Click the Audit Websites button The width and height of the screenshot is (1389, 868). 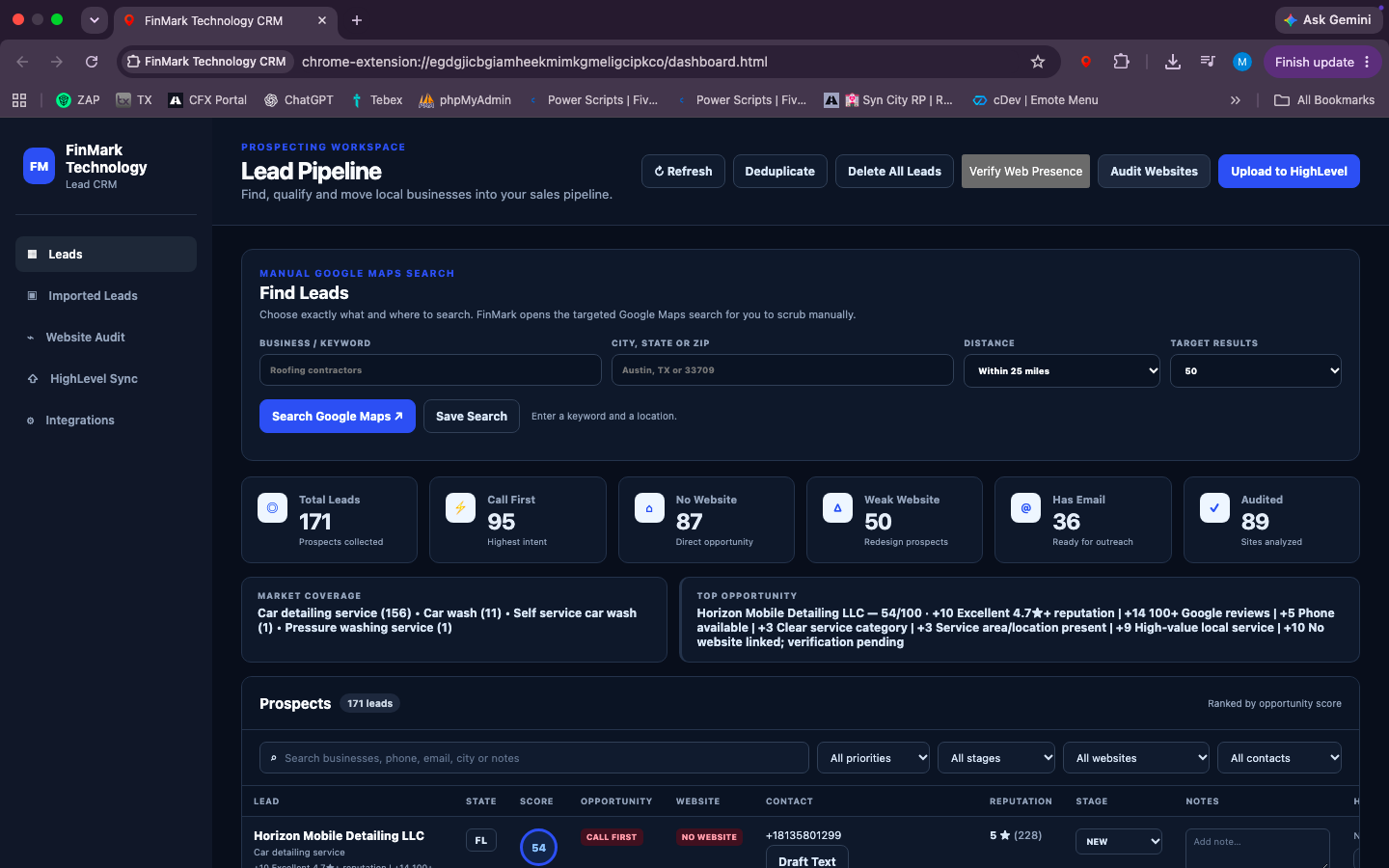coord(1154,172)
